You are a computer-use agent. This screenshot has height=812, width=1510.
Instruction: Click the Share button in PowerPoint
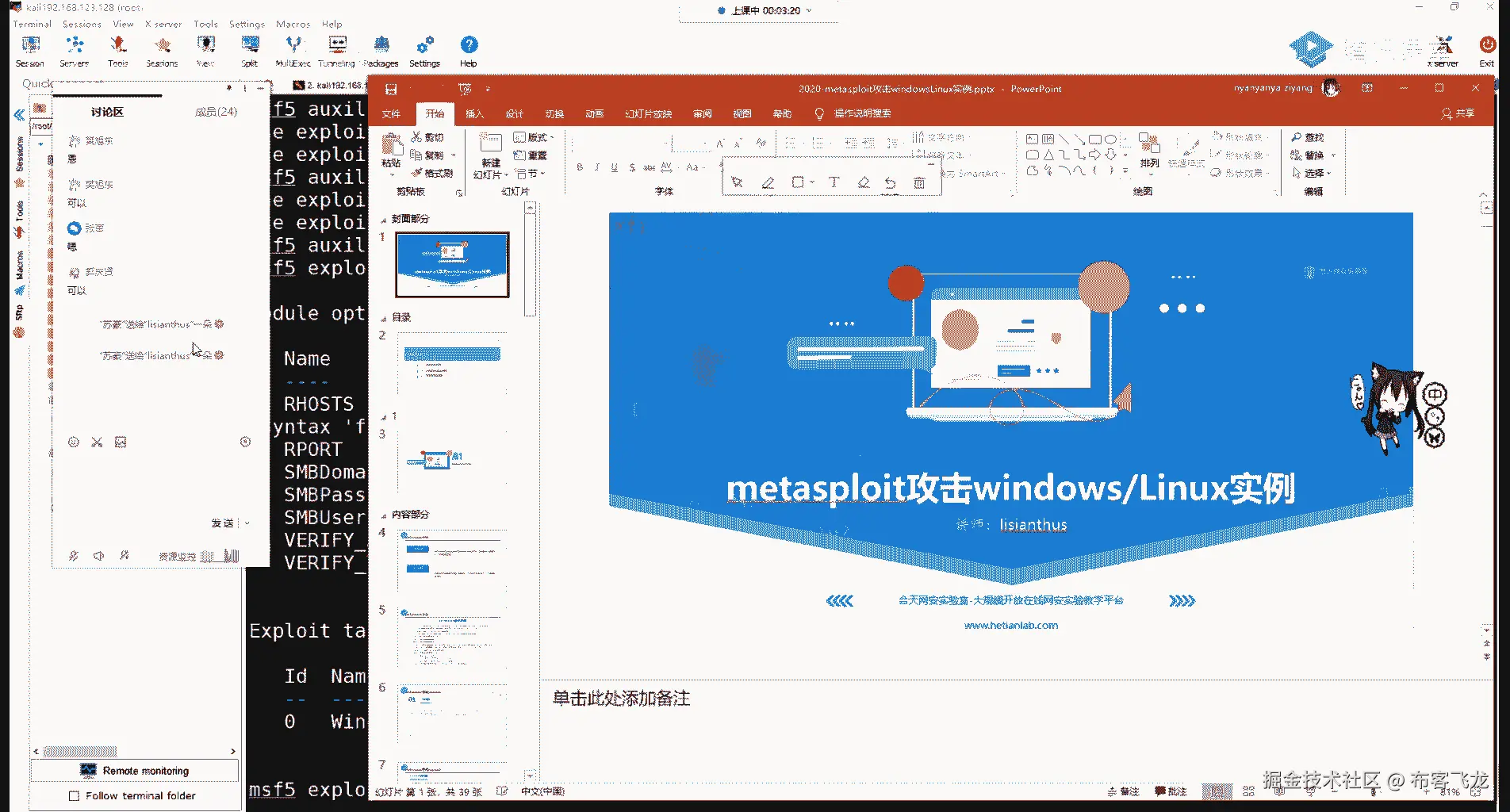click(1458, 113)
